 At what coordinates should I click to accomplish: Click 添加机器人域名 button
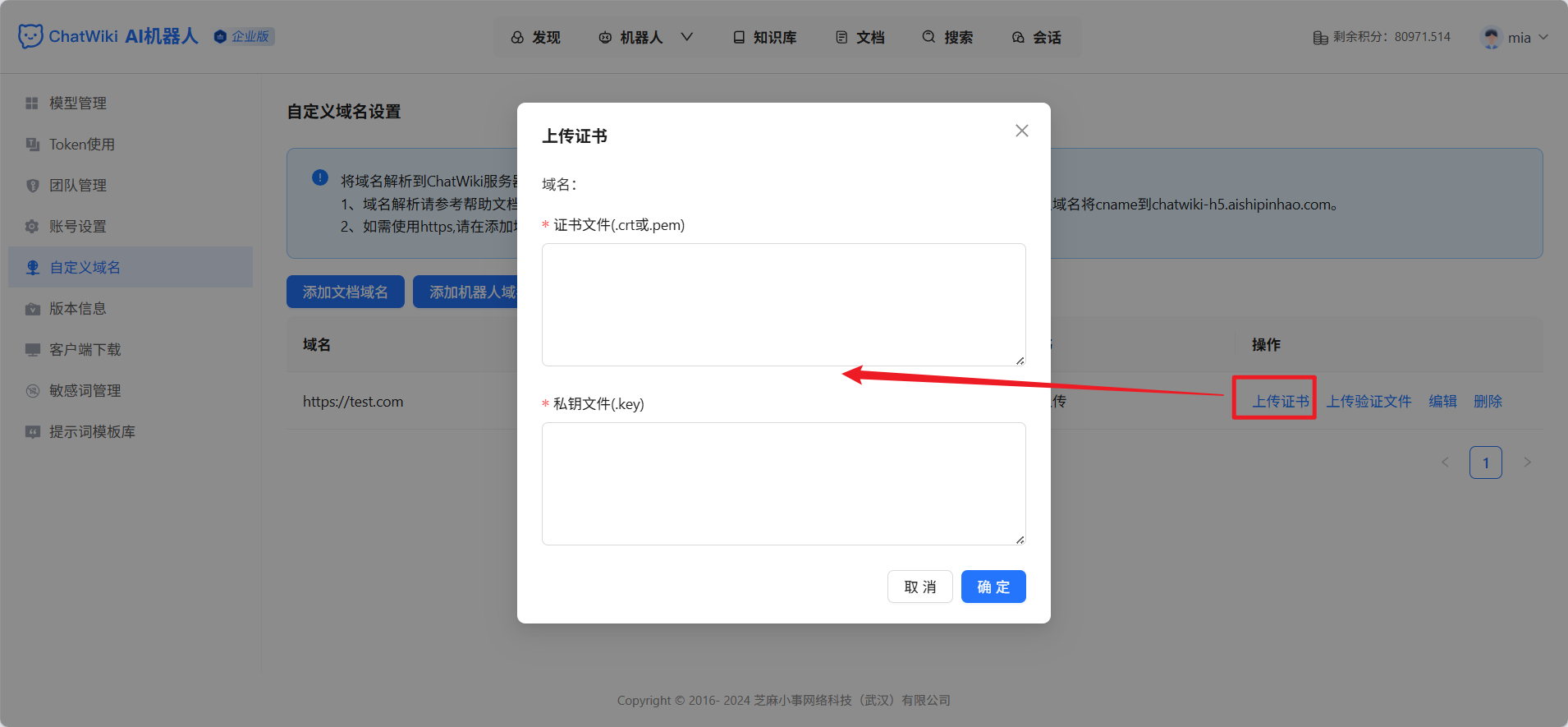[465, 292]
